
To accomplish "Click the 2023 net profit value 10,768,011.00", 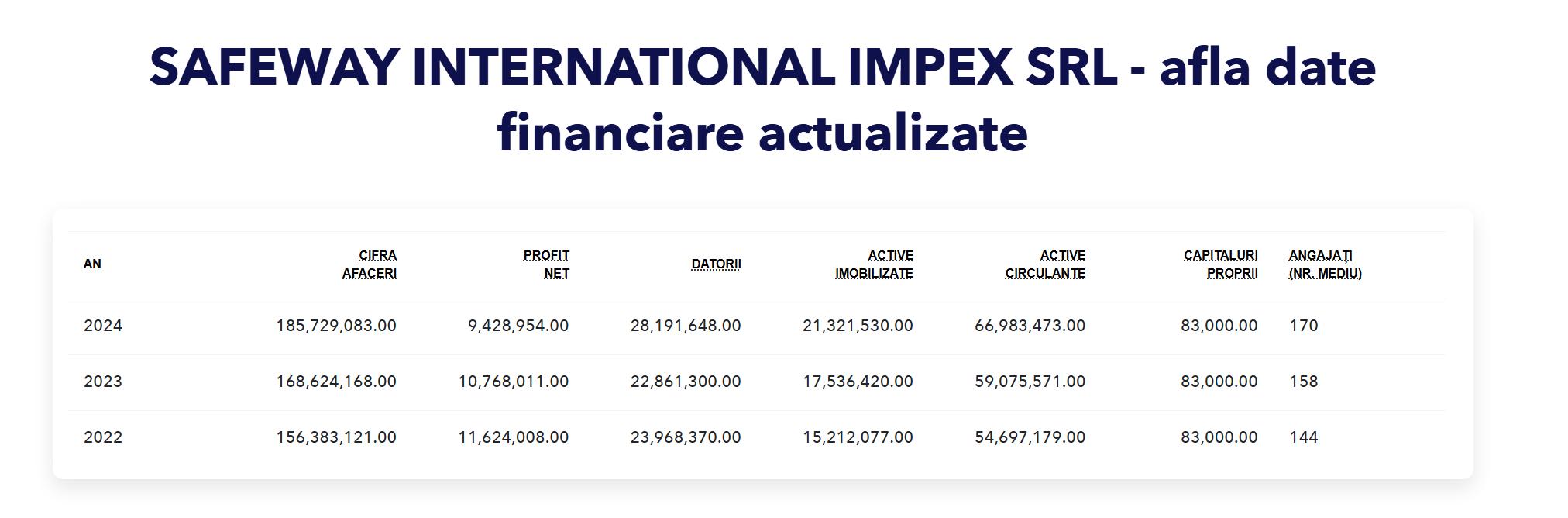I will coord(513,382).
